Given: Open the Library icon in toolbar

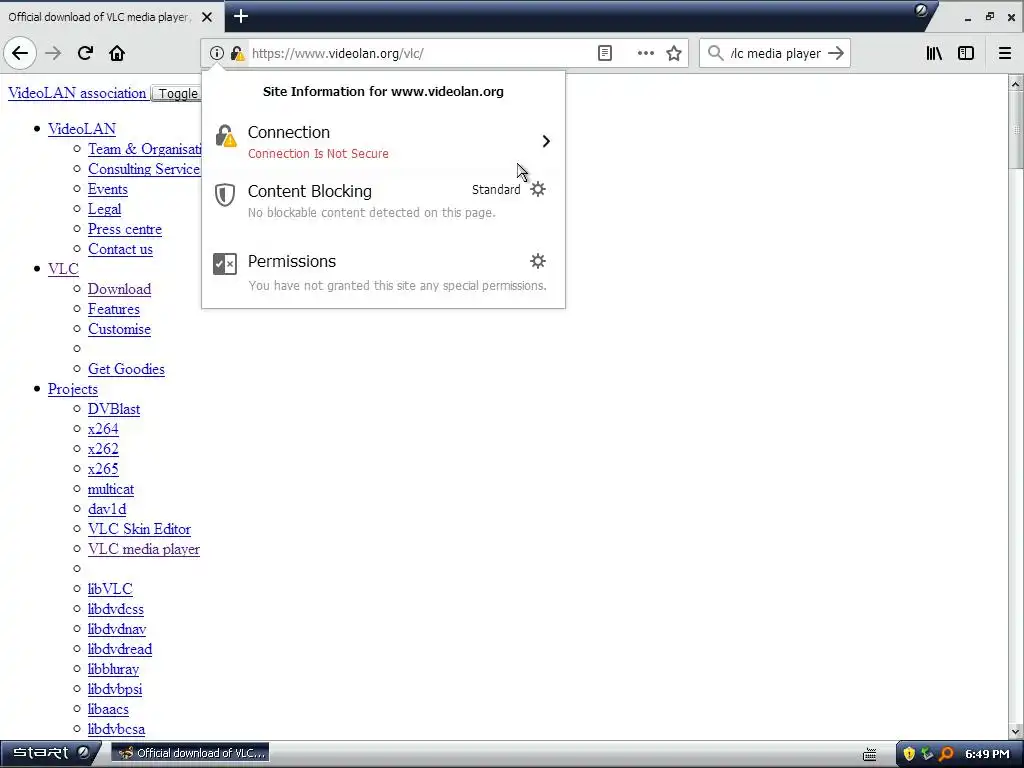Looking at the screenshot, I should point(935,53).
